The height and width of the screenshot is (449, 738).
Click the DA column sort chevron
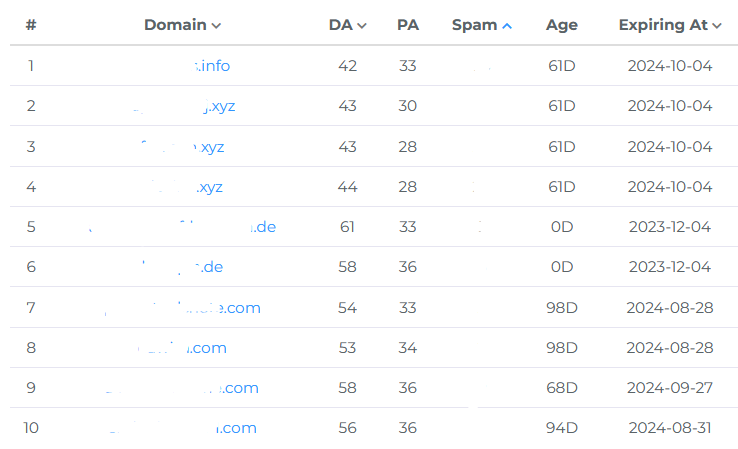tap(362, 26)
